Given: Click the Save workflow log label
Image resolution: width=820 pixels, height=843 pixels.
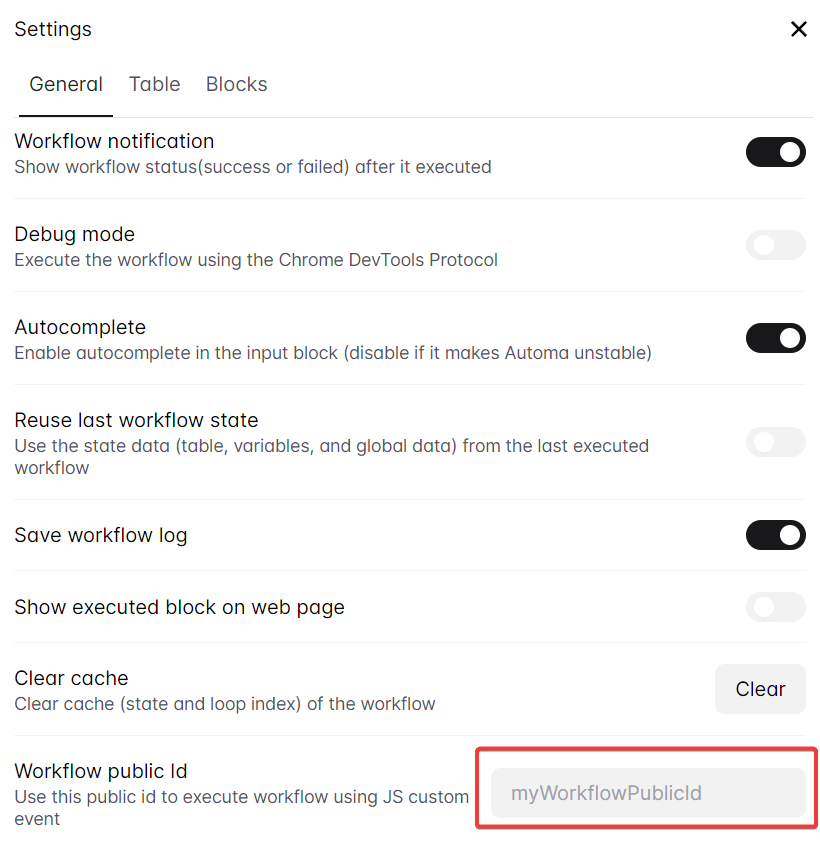Looking at the screenshot, I should click(100, 535).
